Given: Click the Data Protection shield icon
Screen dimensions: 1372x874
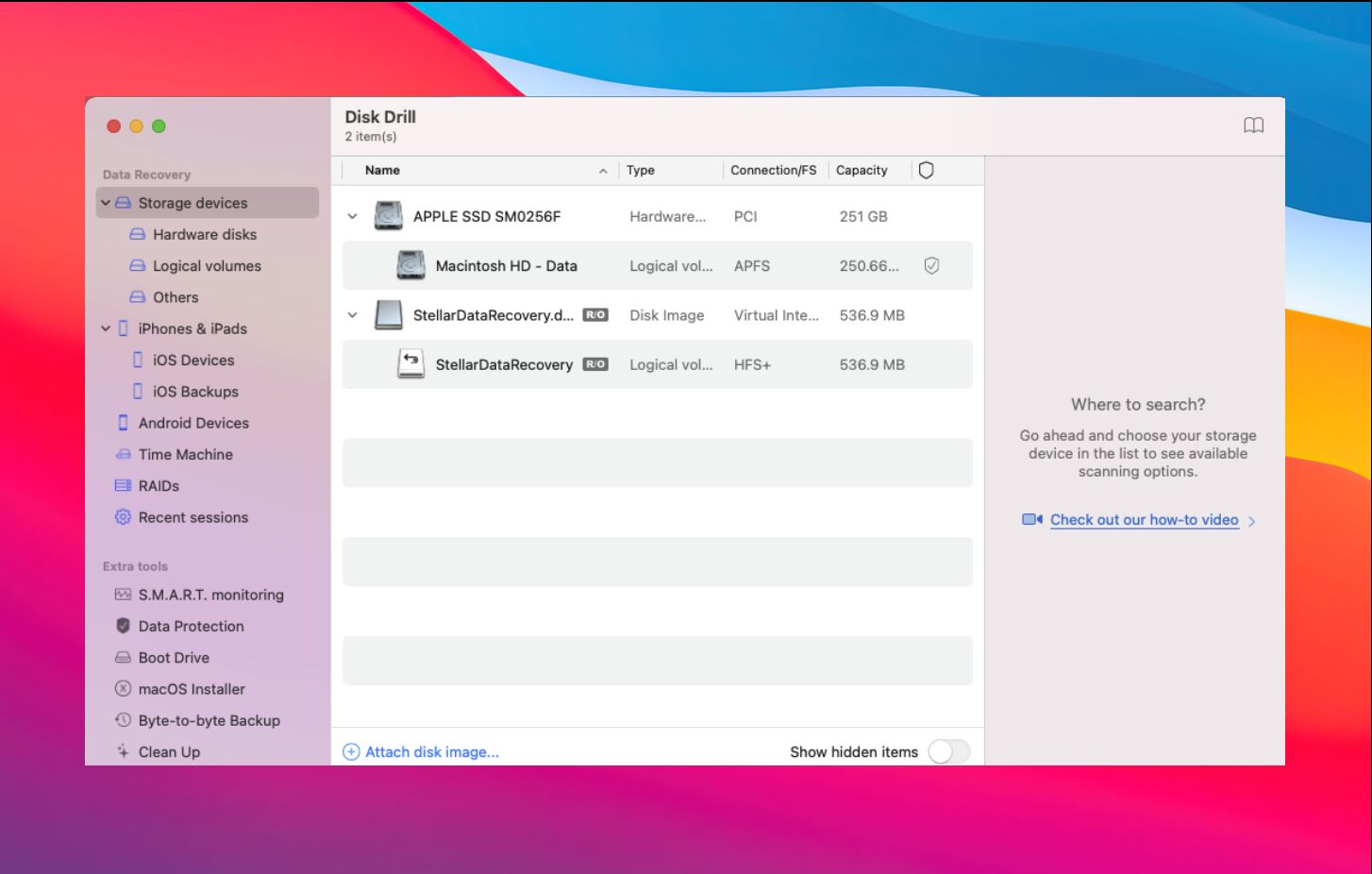Looking at the screenshot, I should click(123, 626).
